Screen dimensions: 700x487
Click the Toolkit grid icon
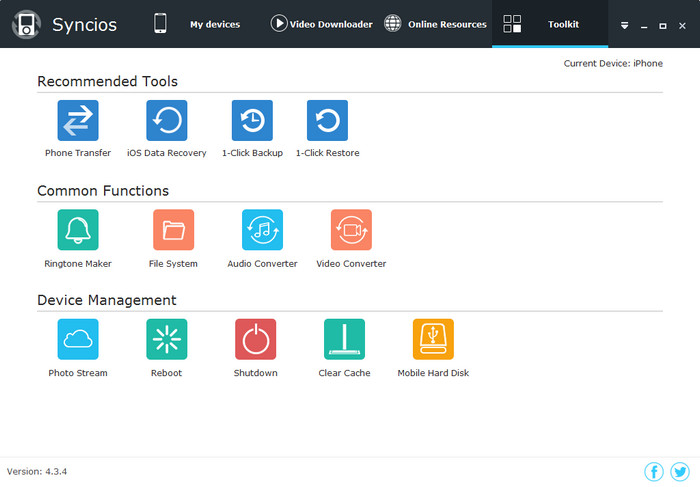coord(512,24)
